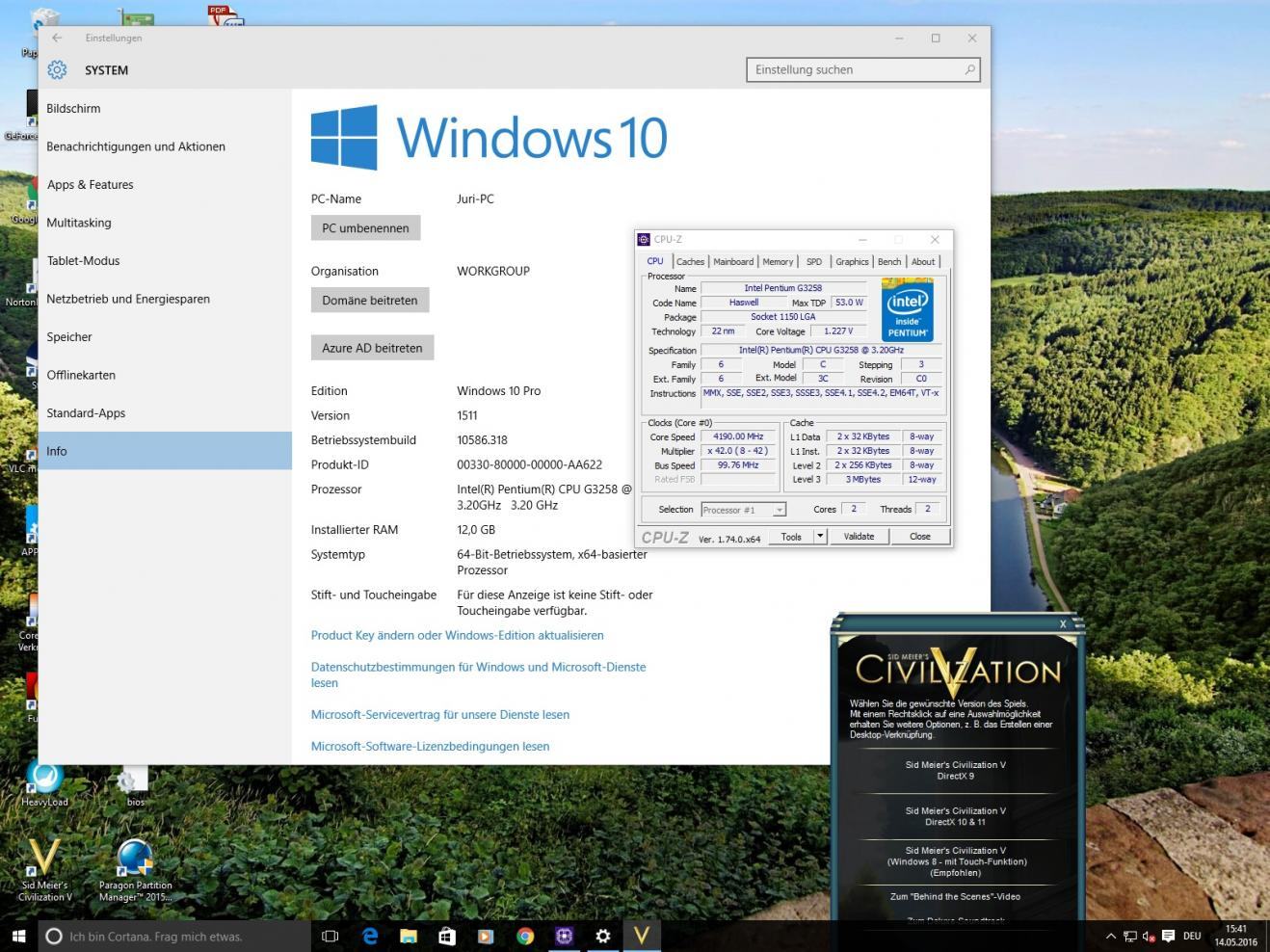1270x952 pixels.
Task: Switch to Memory tab in CPU-Z
Action: point(778,261)
